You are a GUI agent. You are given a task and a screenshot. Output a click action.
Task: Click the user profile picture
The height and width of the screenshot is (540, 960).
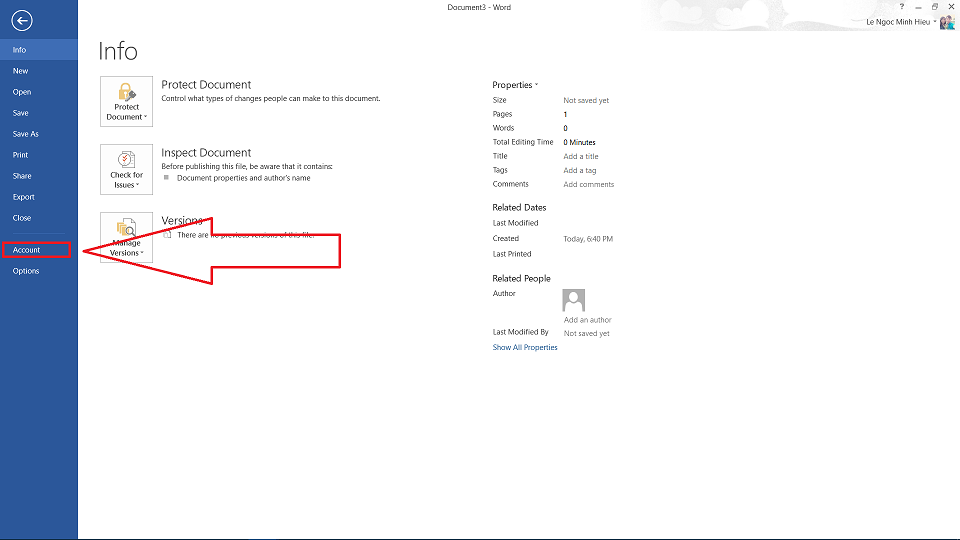(947, 23)
